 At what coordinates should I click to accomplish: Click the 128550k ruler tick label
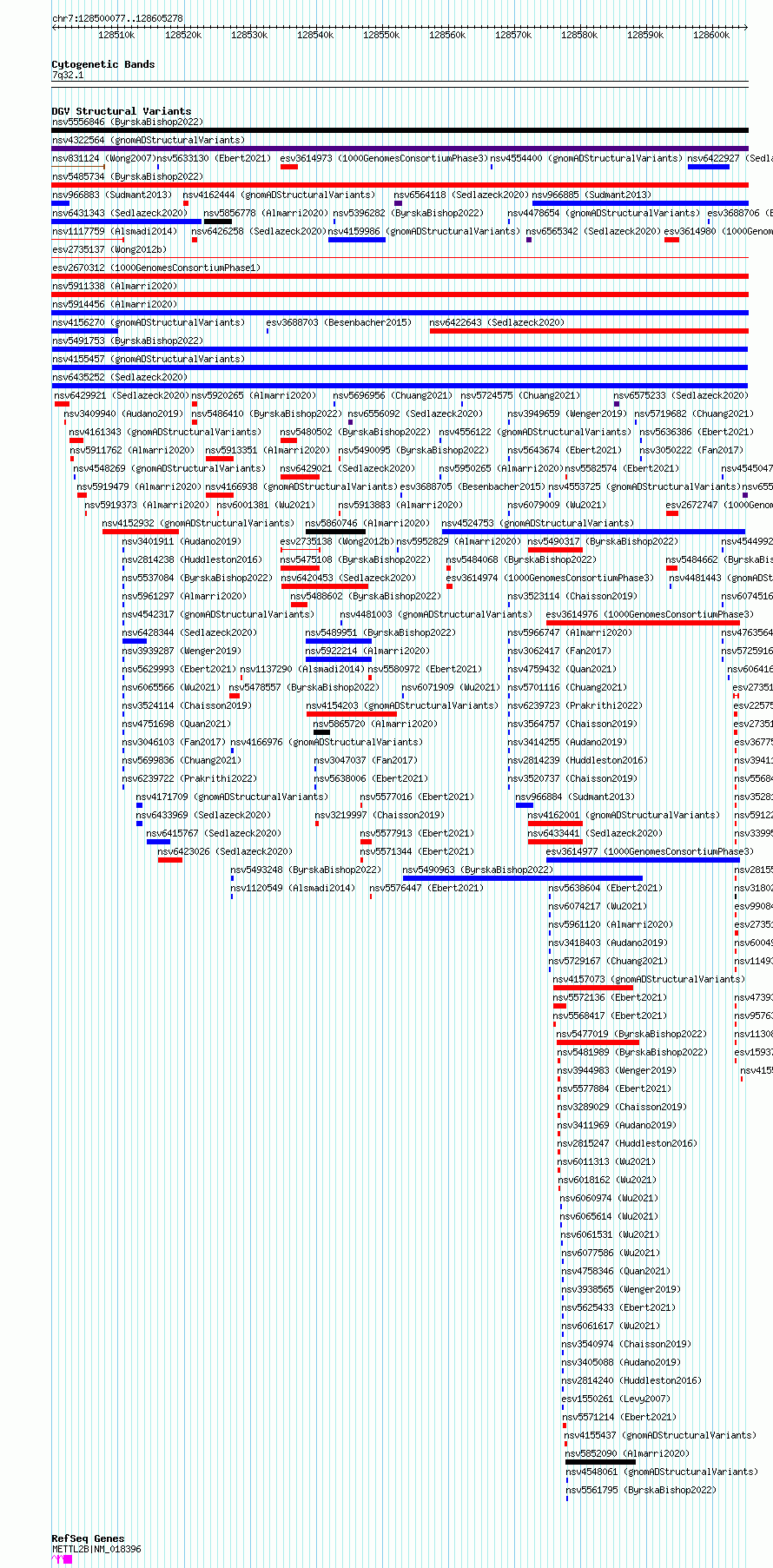[381, 35]
